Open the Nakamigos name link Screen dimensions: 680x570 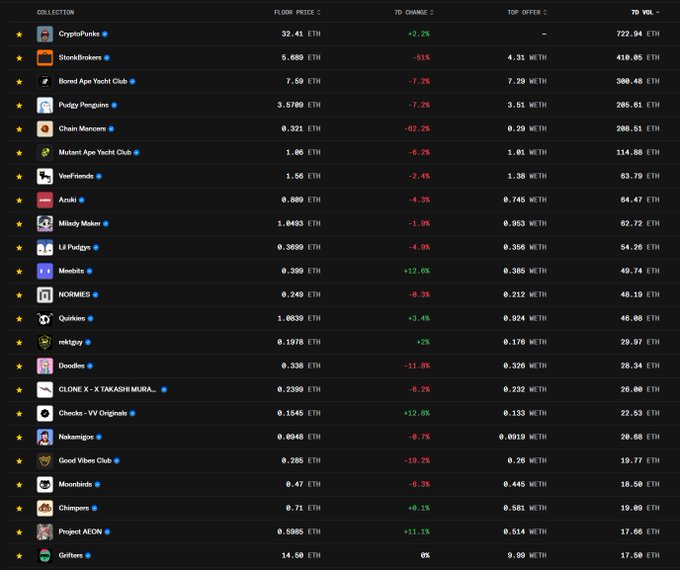76,437
